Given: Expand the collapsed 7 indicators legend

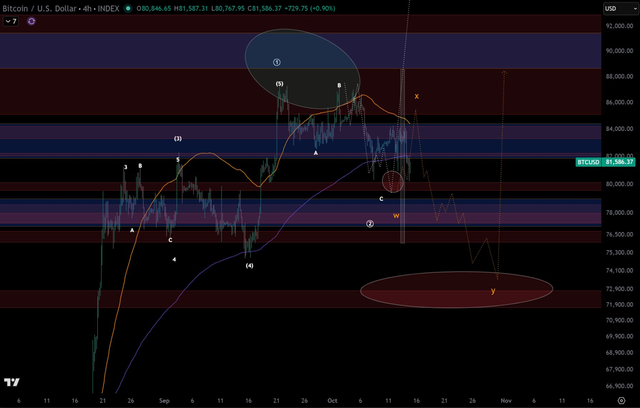Looking at the screenshot, I should (11, 21).
